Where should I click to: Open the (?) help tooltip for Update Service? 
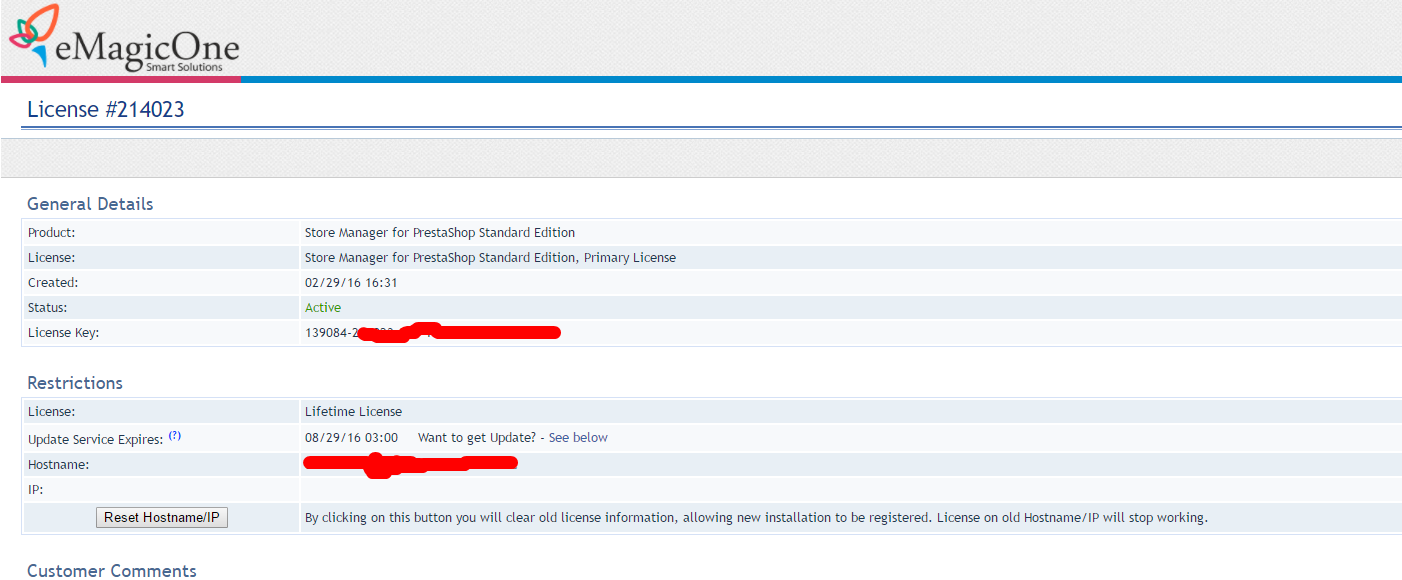[x=175, y=437]
